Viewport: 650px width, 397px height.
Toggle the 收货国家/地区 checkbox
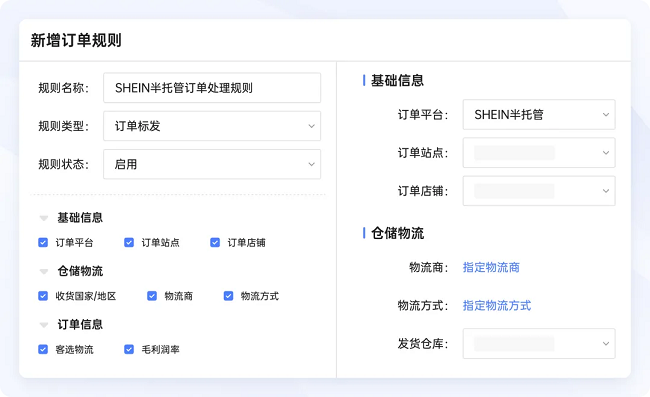[x=43, y=296]
